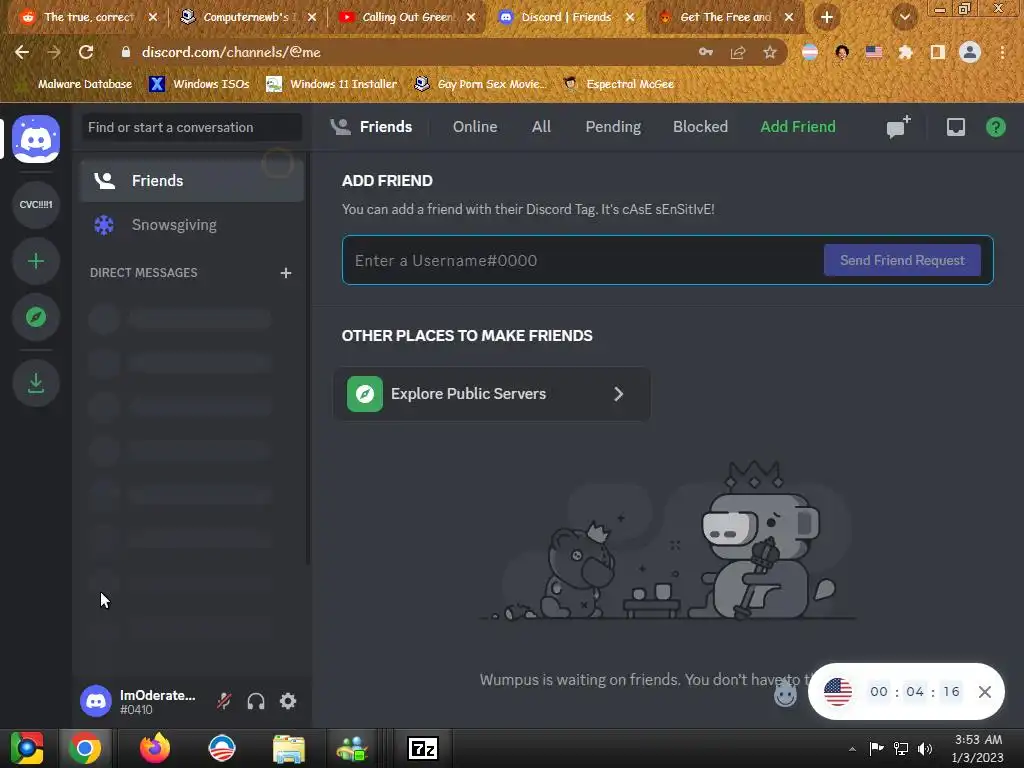Switch to the Blocked tab

[x=700, y=127]
